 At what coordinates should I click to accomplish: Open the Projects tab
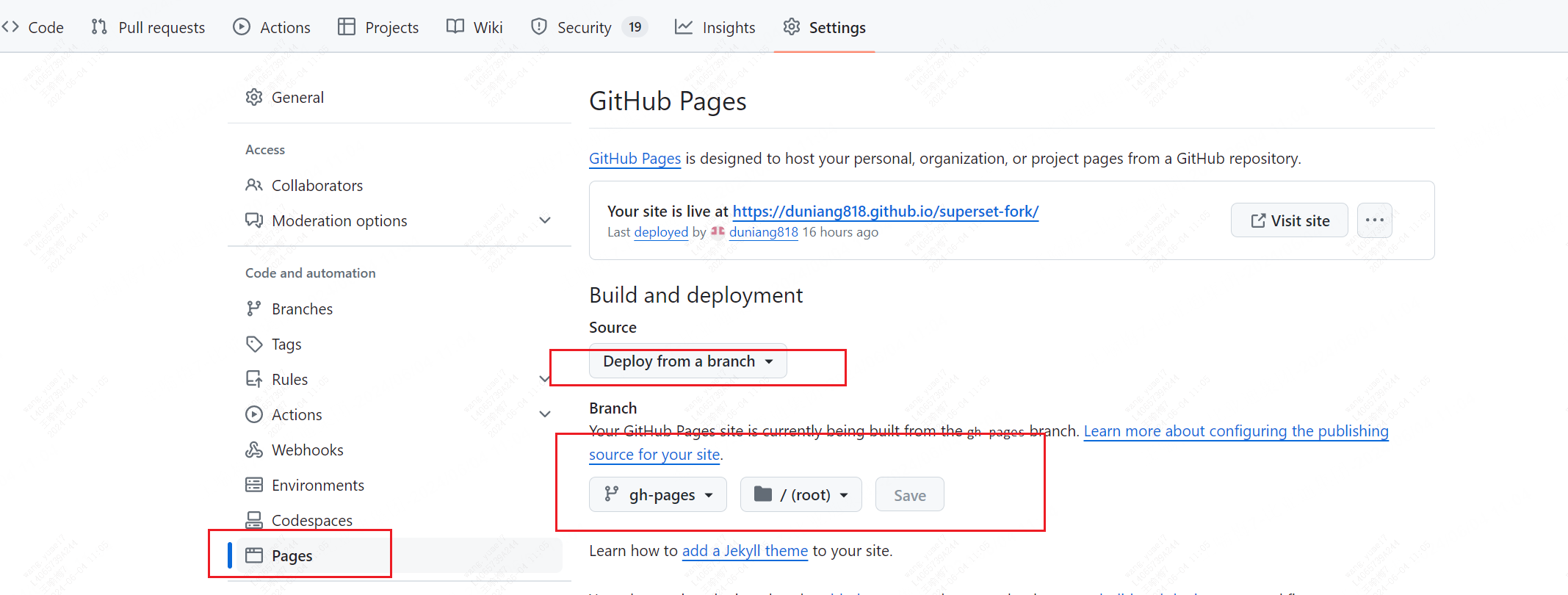378,27
